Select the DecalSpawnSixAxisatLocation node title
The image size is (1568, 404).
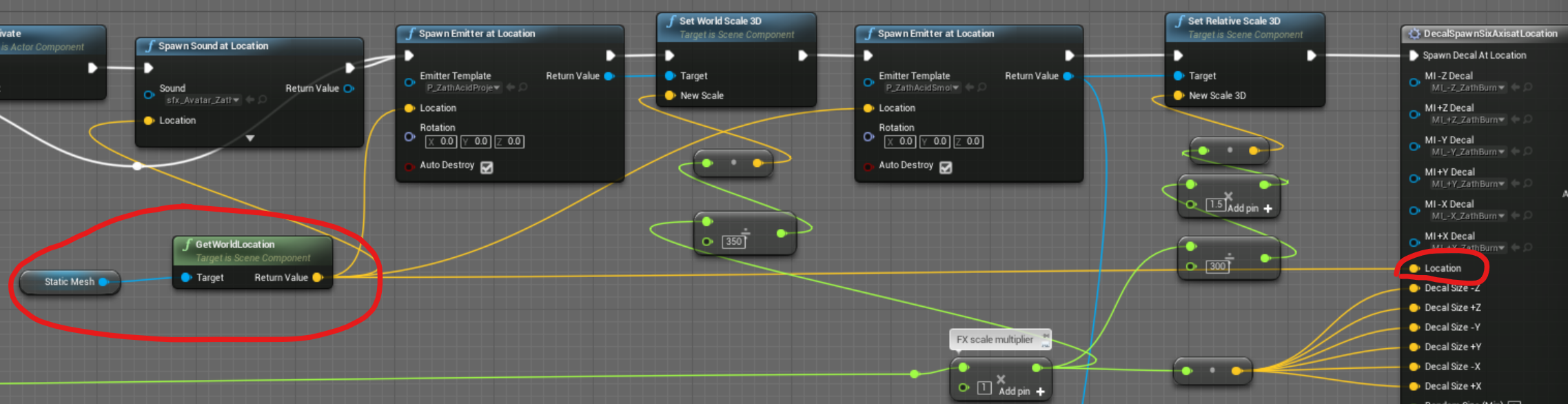pyautogui.click(x=1489, y=33)
